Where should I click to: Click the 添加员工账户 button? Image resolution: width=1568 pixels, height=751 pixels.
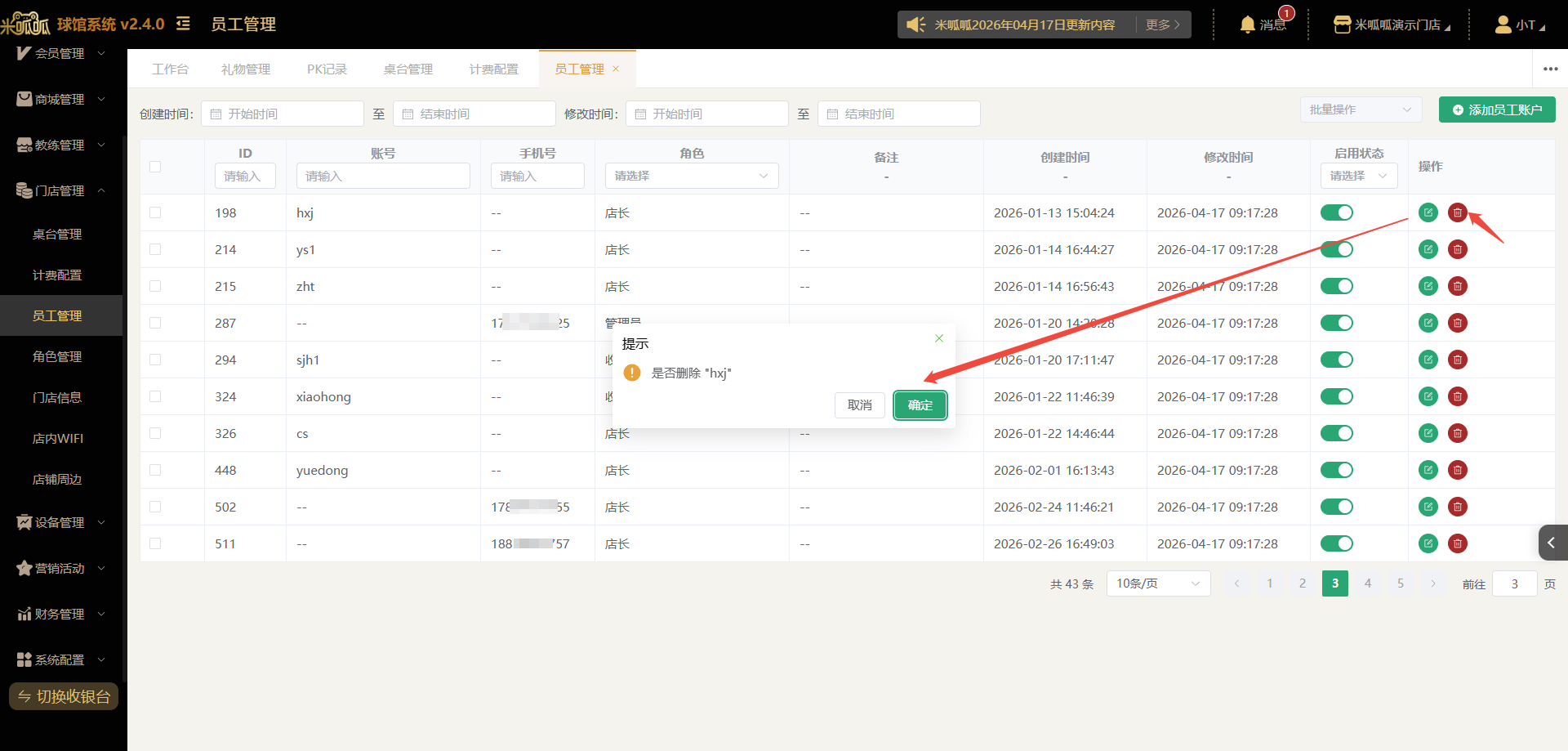point(1497,110)
